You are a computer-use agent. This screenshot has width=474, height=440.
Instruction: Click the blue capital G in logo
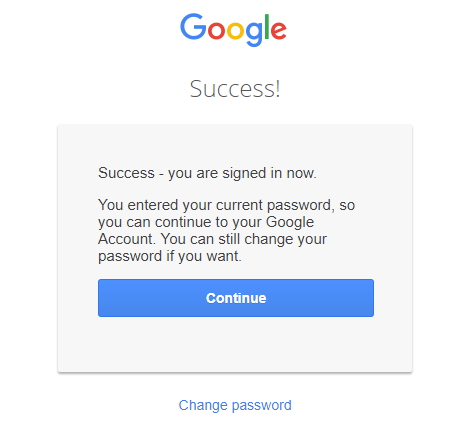193,26
